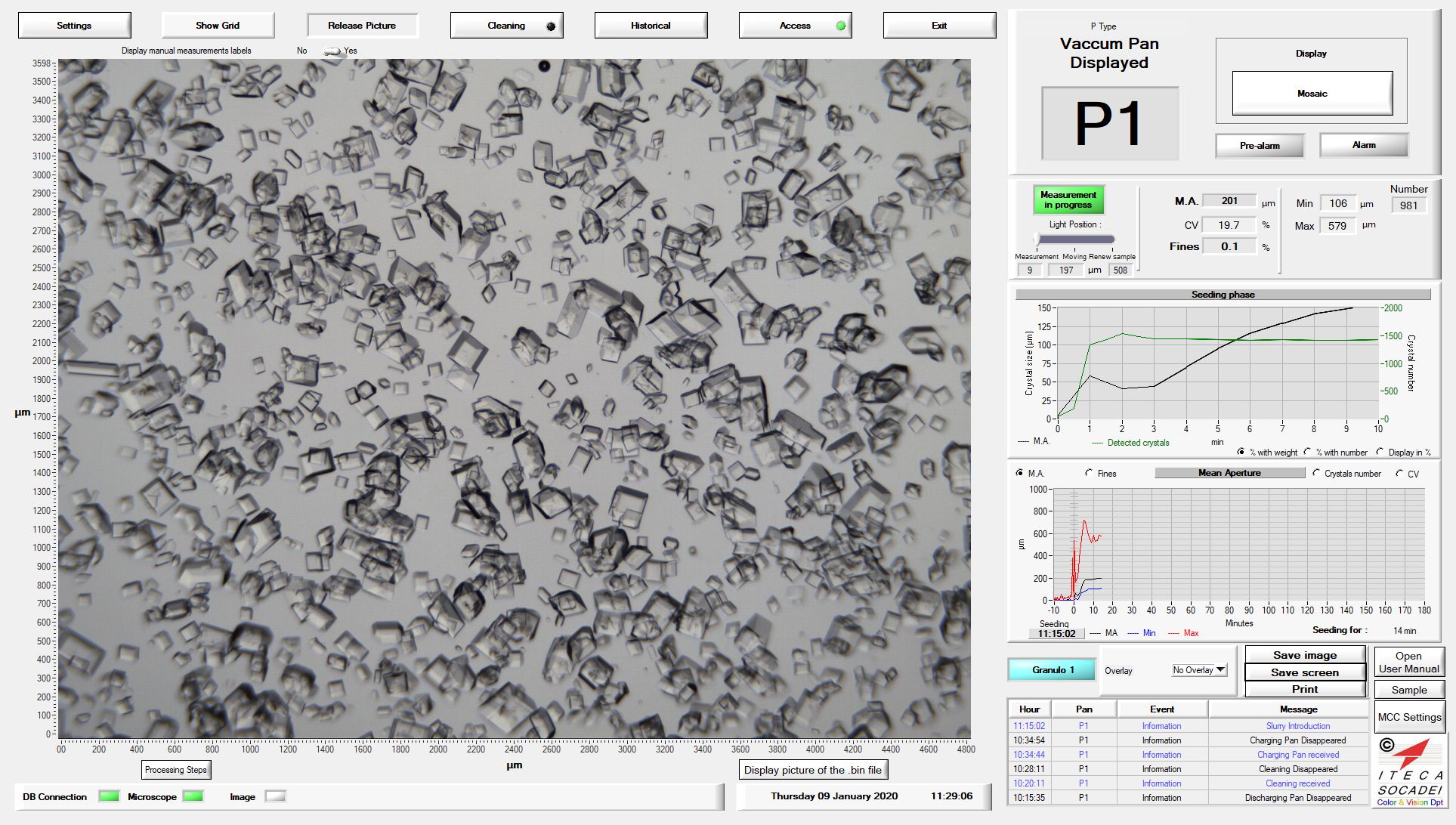The height and width of the screenshot is (825, 1456).
Task: Click the DB Connection green status indicator
Action: [109, 796]
